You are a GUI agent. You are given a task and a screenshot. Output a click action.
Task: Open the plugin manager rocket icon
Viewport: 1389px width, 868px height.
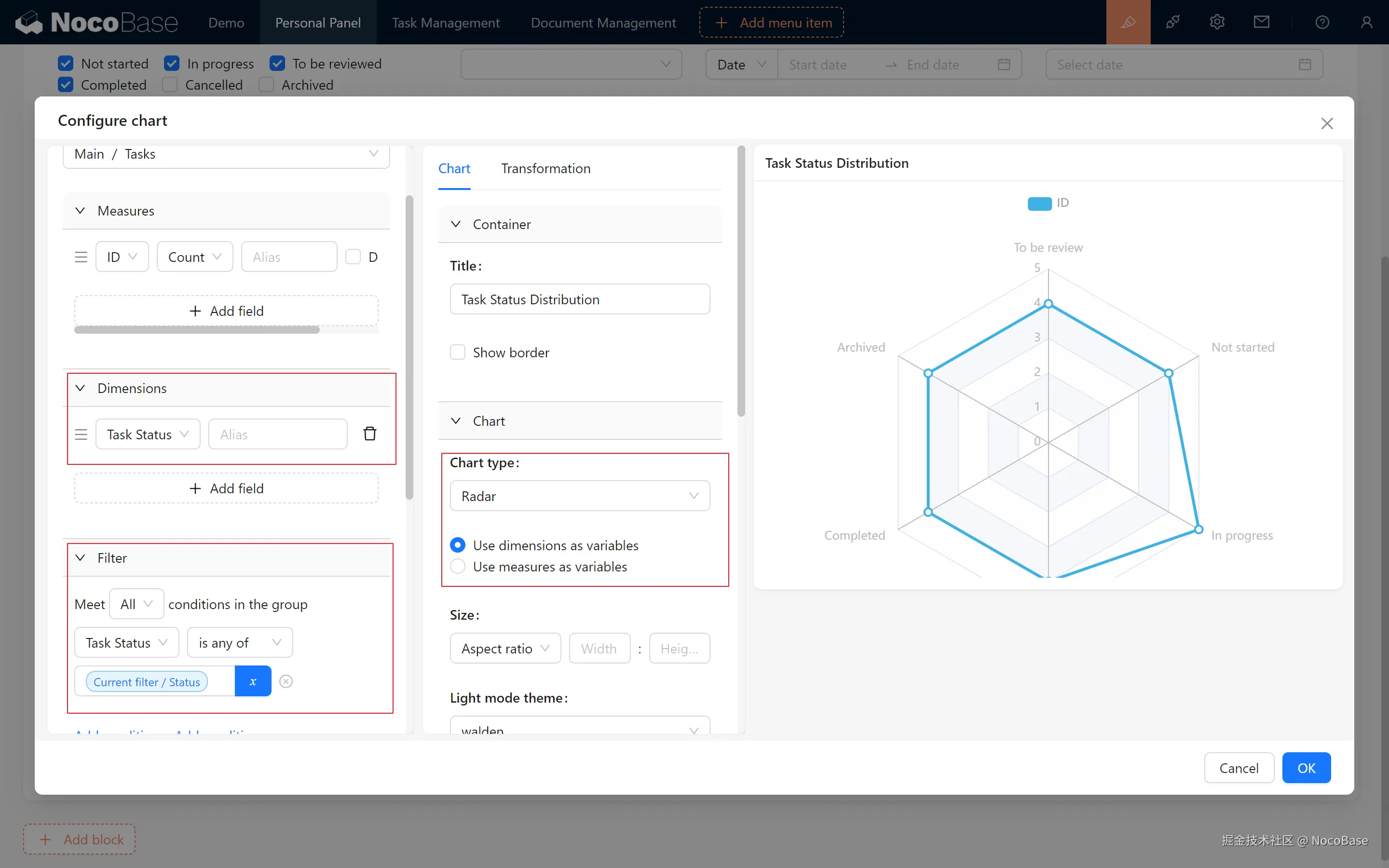pos(1172,22)
